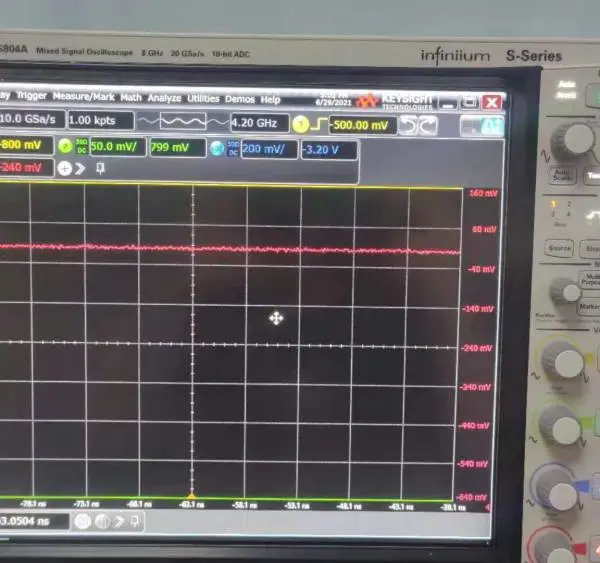600x563 pixels.
Task: Click the yellow trigger source circle icon
Action: coord(300,124)
